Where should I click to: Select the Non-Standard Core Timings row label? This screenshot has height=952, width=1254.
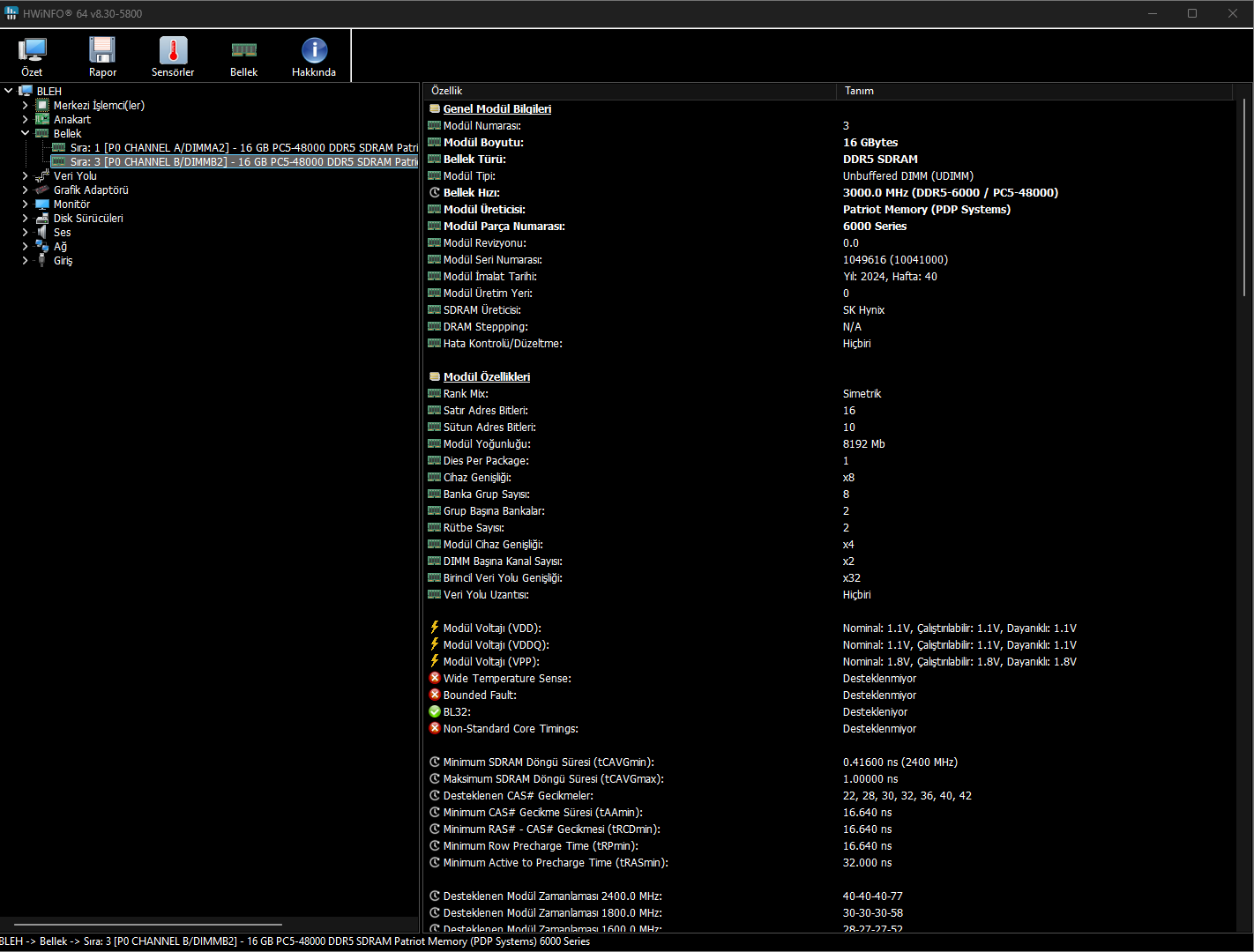point(511,728)
